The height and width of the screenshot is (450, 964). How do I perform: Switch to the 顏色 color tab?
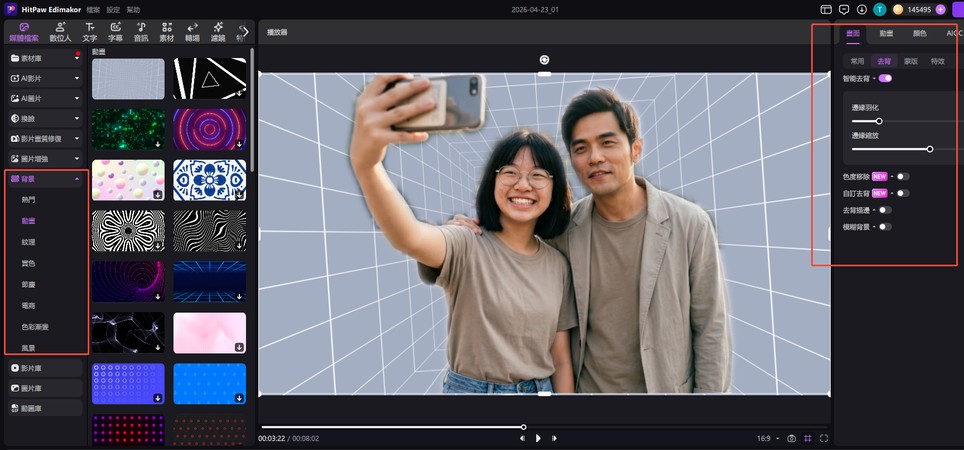919,33
